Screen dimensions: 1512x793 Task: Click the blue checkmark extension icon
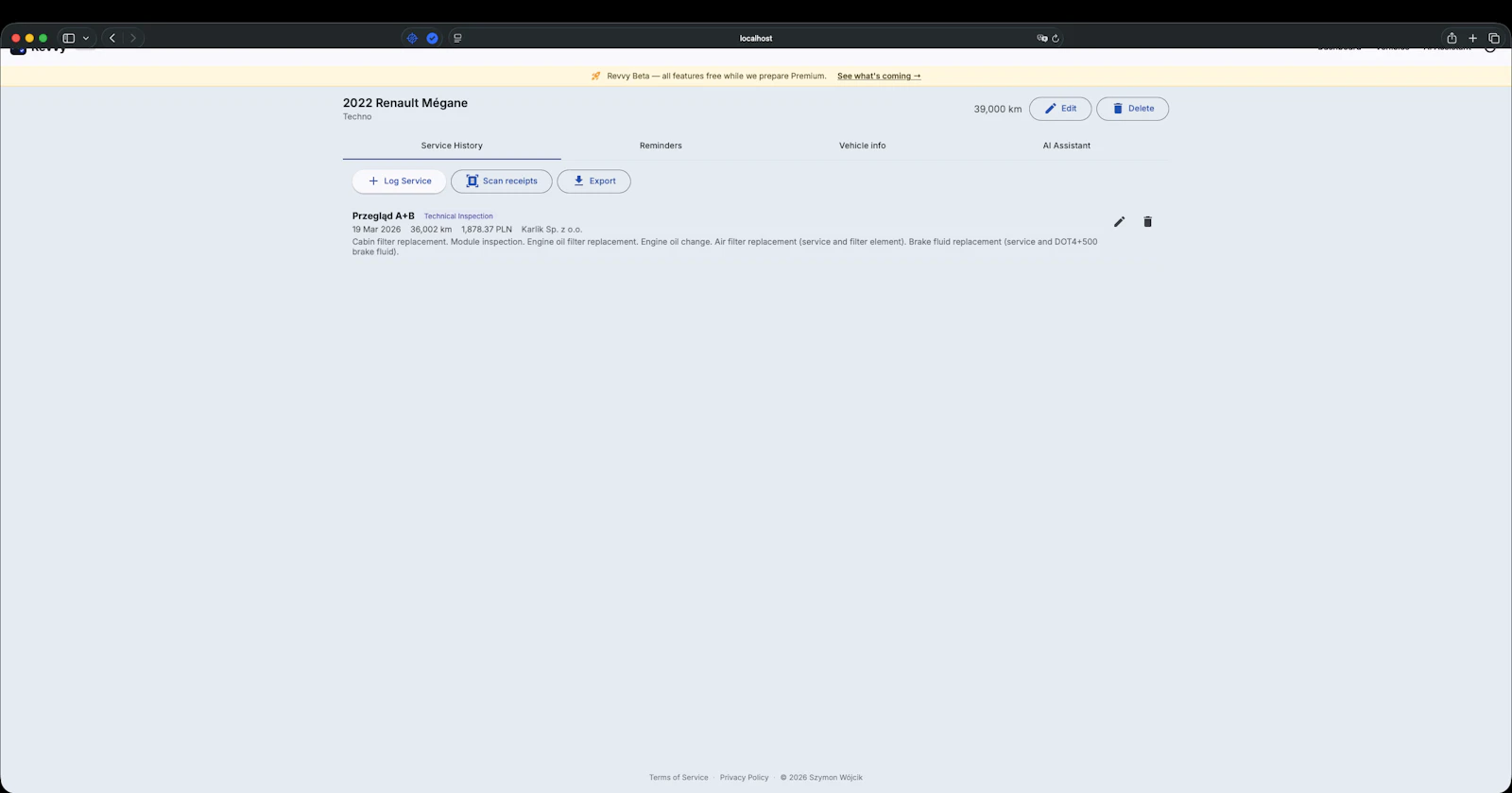click(x=432, y=39)
